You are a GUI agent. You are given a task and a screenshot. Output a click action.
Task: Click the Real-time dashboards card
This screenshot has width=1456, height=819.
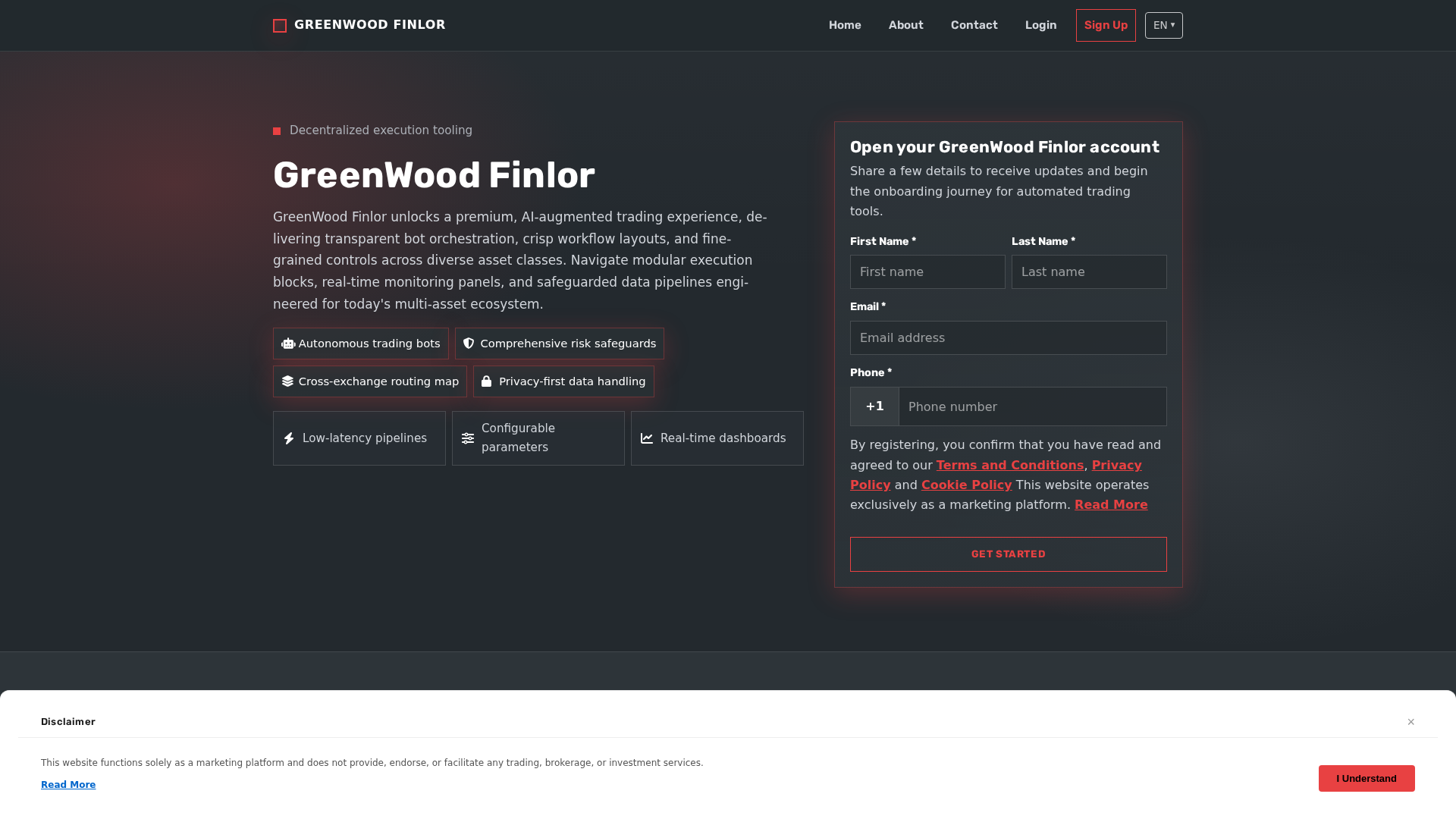pos(717,438)
